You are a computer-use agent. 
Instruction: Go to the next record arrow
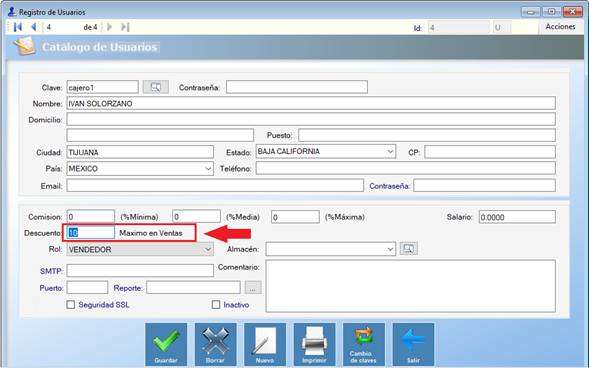109,27
